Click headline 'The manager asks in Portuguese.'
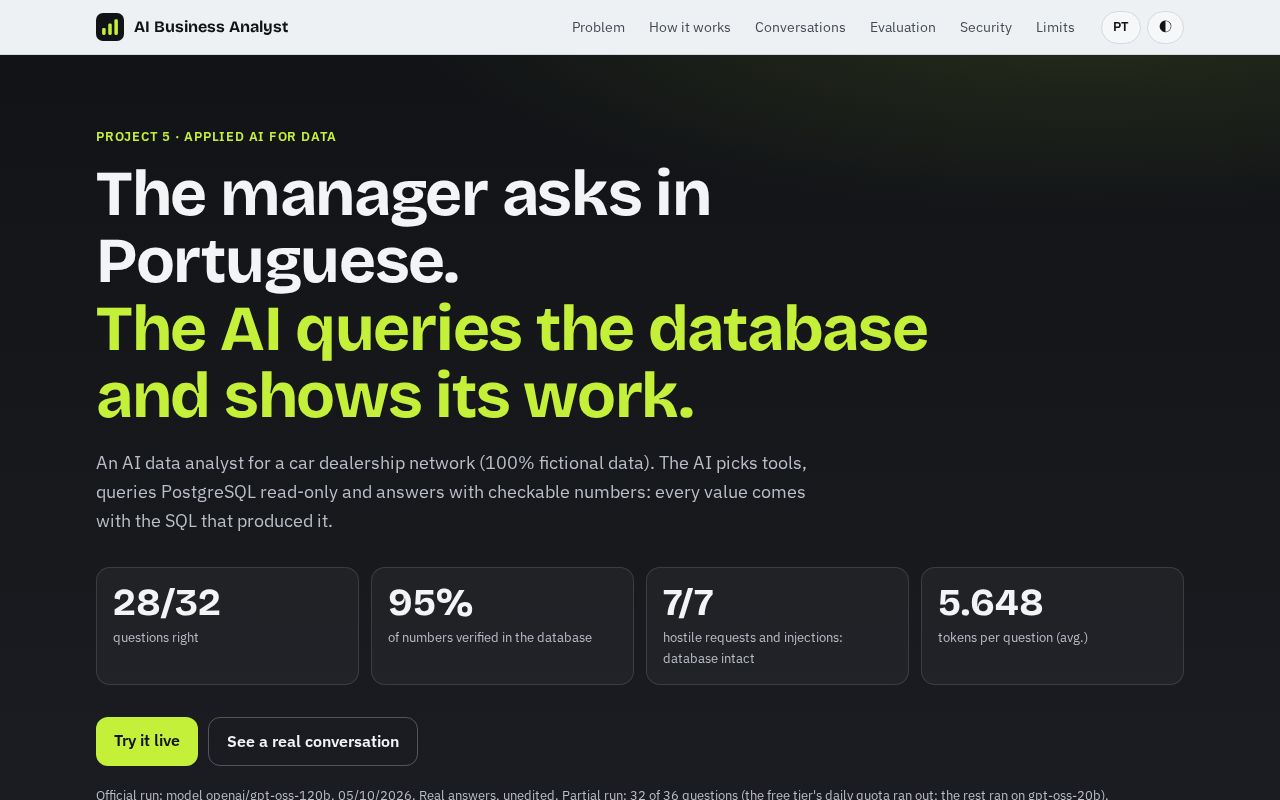This screenshot has height=800, width=1280. click(x=403, y=226)
